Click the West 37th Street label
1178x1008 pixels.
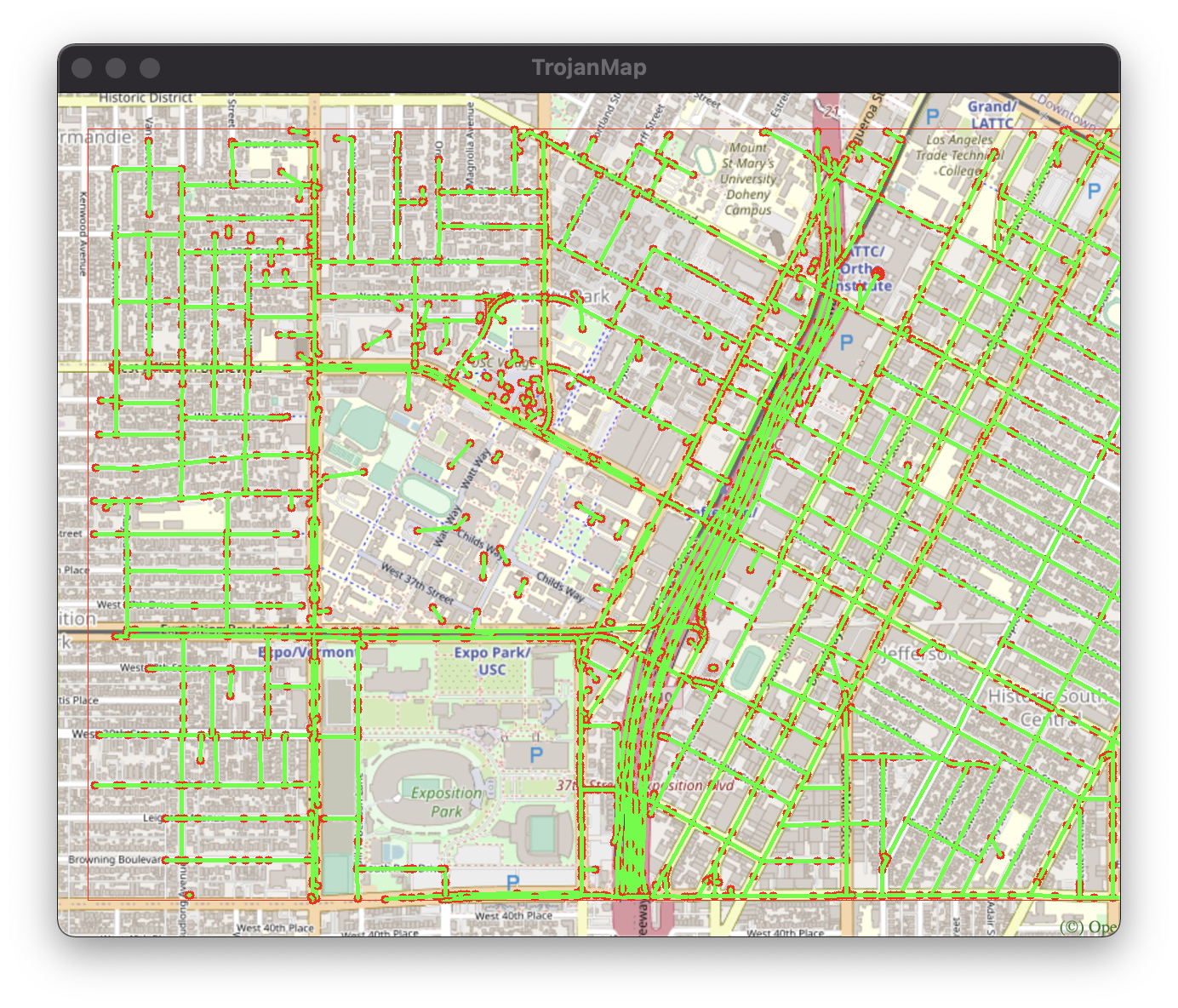tap(417, 582)
